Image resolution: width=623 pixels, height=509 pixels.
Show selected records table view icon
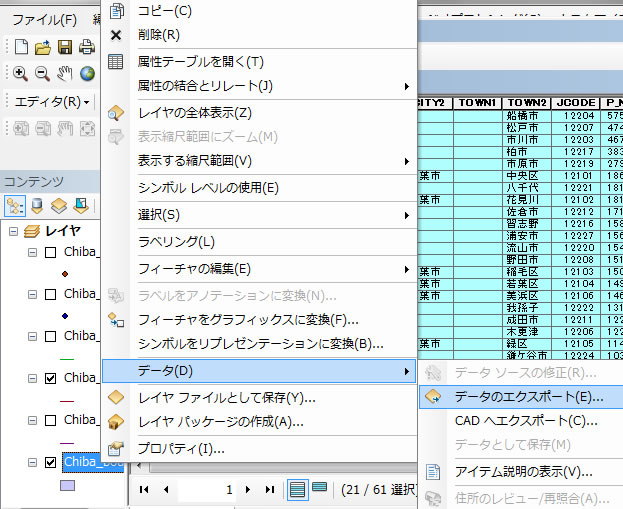coord(319,489)
